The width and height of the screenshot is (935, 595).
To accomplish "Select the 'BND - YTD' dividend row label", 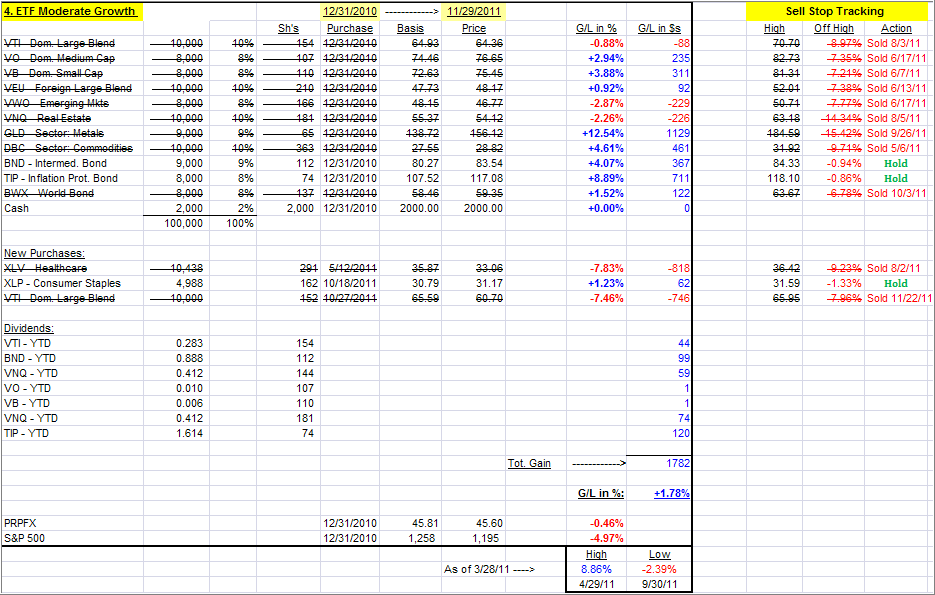I will pyautogui.click(x=30, y=358).
